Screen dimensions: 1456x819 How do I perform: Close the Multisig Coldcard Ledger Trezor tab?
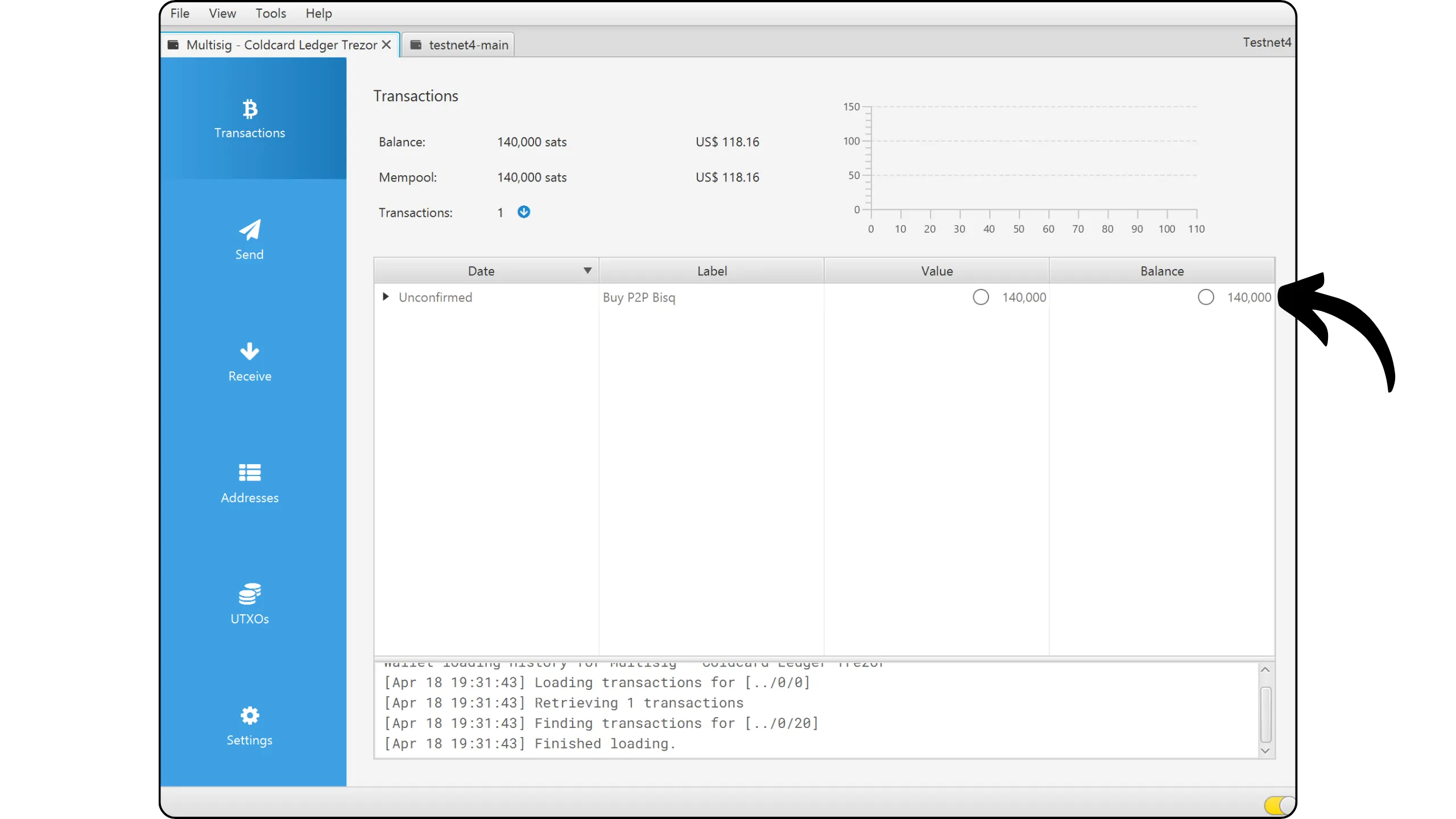386,45
